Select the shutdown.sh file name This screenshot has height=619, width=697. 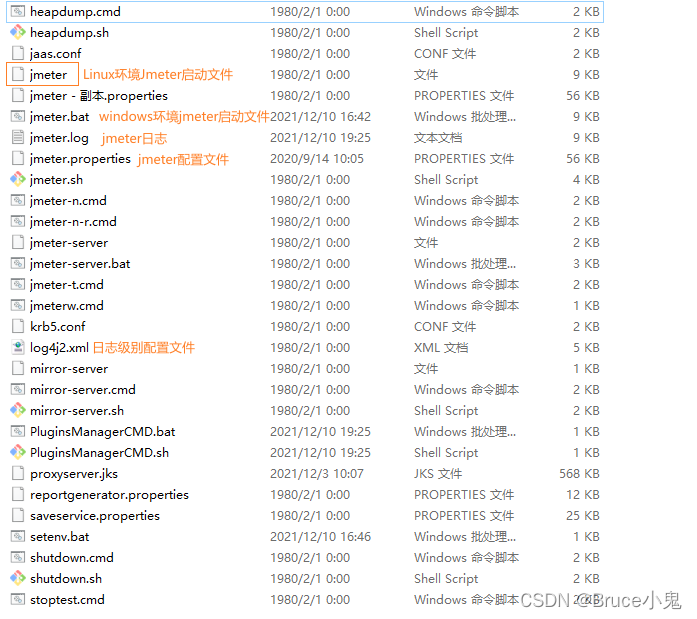66,579
